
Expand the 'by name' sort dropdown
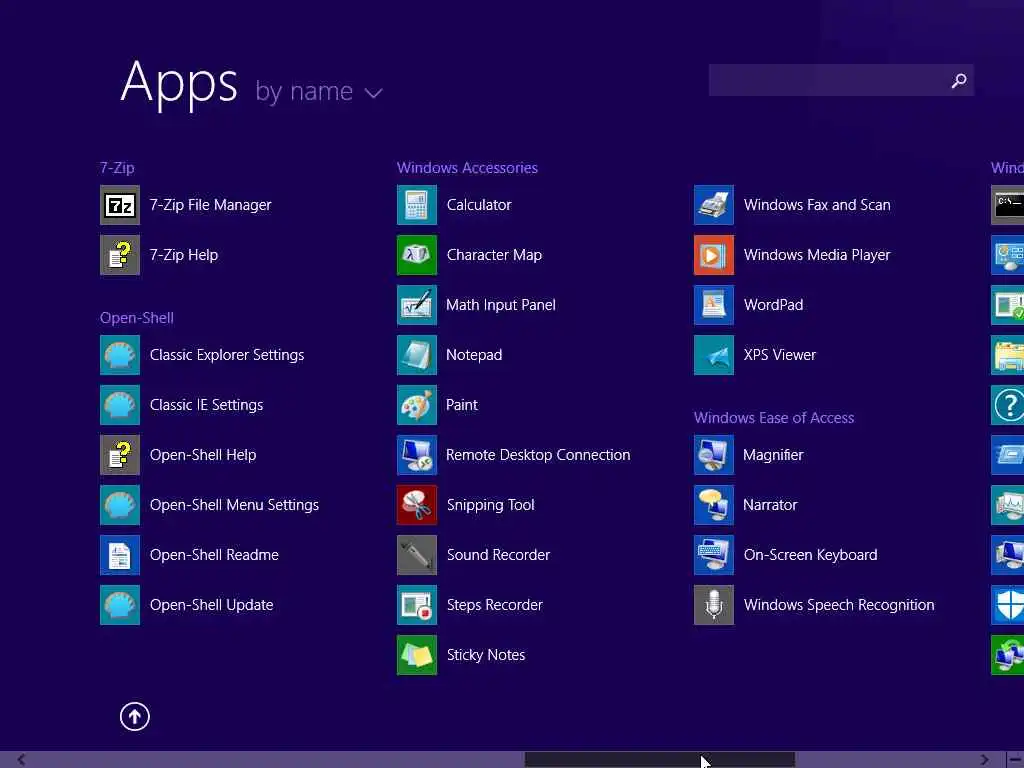319,91
